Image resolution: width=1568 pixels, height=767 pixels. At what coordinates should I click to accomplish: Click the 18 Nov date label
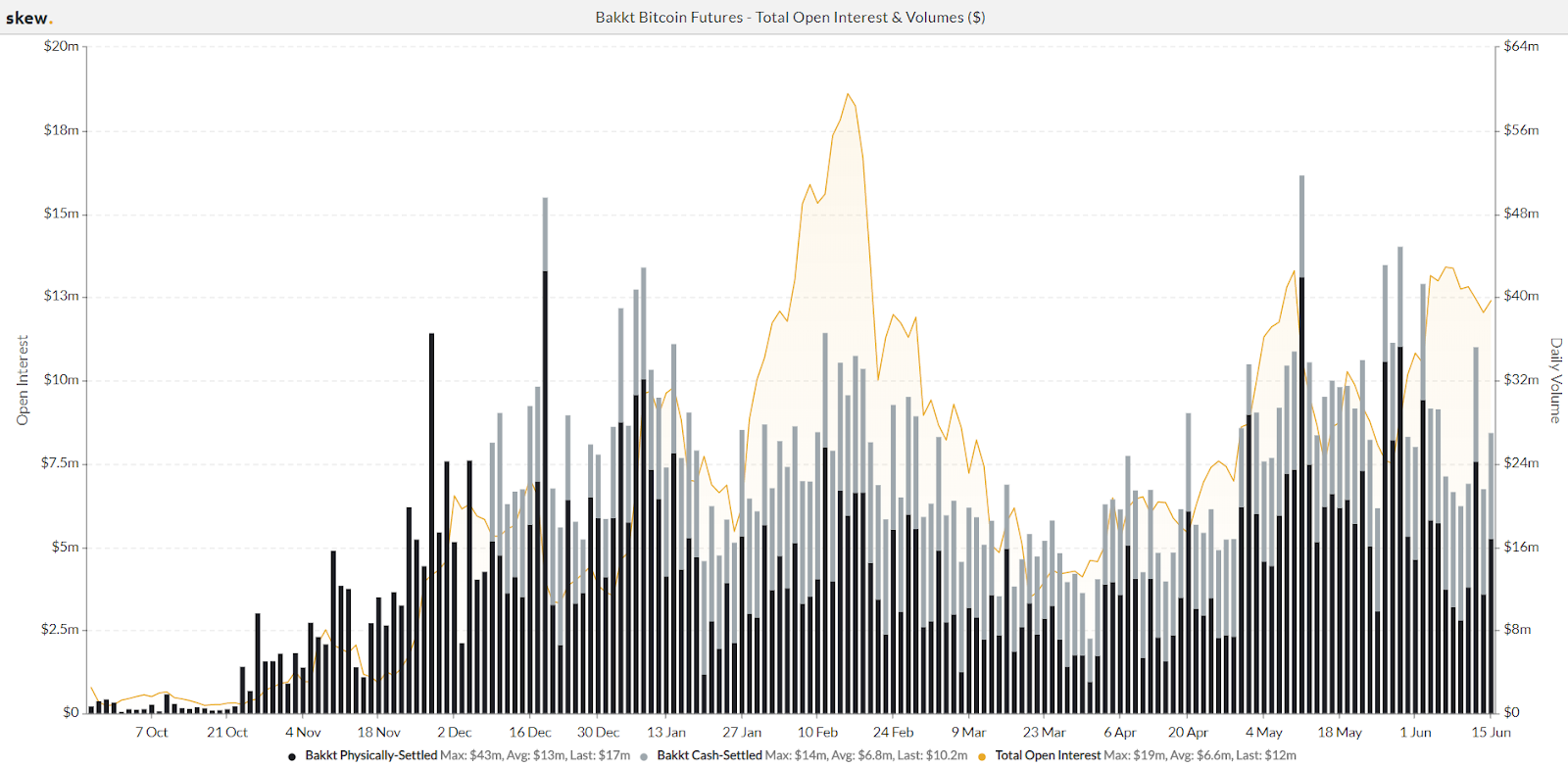378,733
